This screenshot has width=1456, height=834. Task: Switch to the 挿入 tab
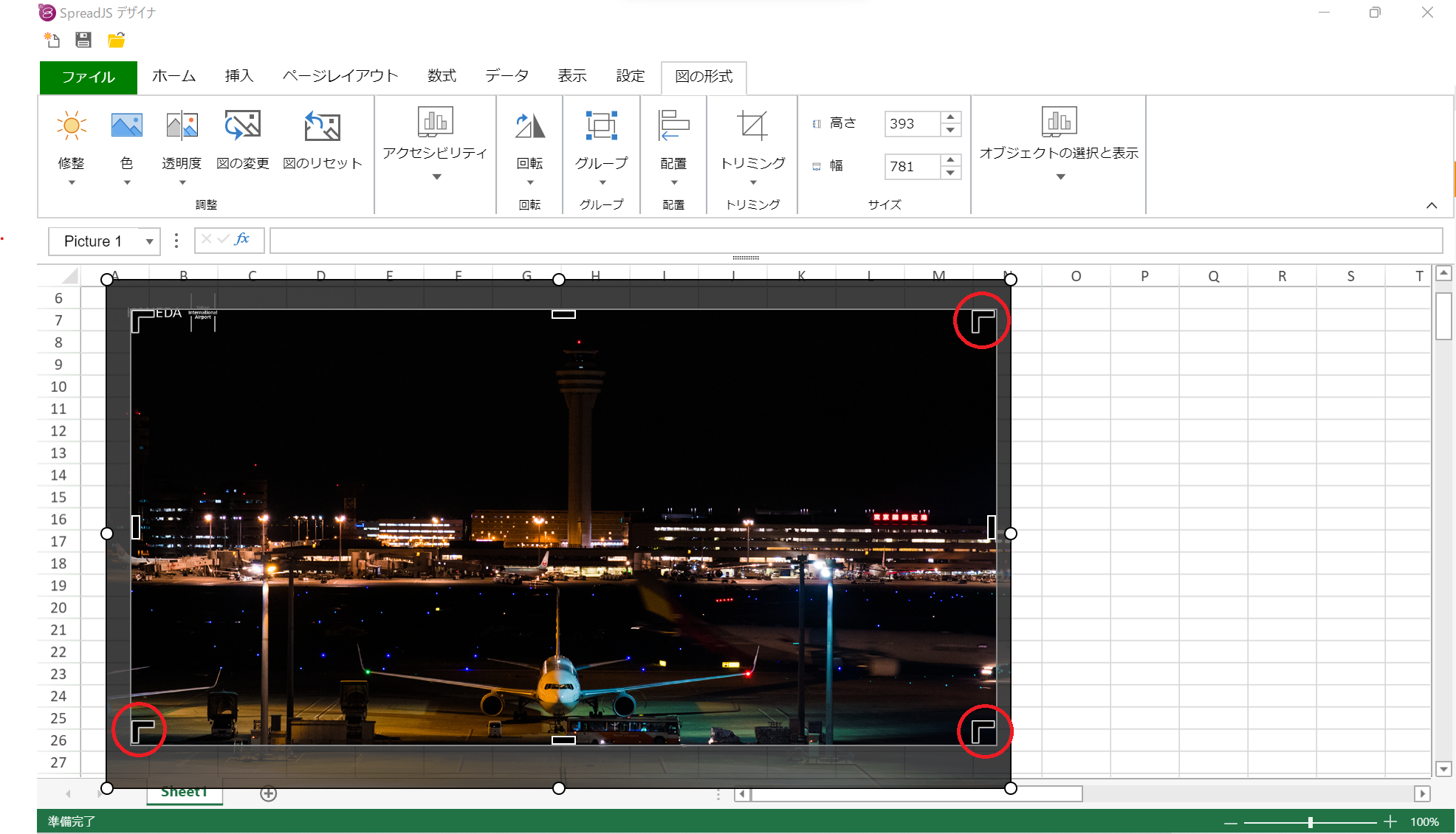pyautogui.click(x=239, y=76)
